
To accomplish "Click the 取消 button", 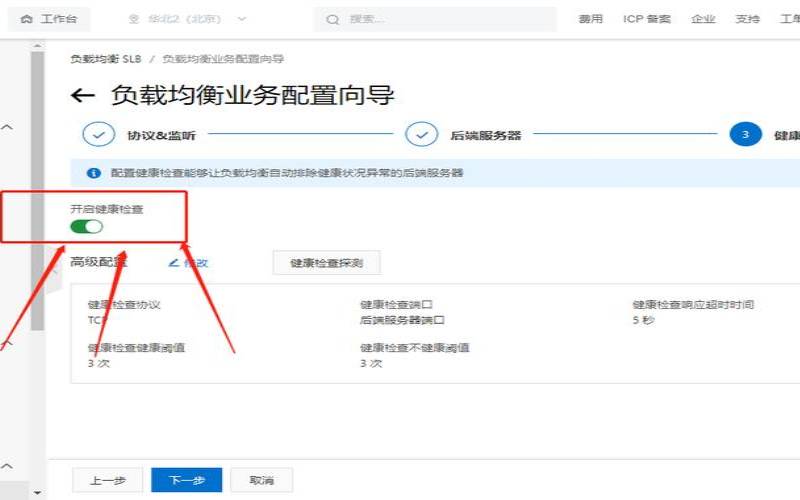I will tap(262, 480).
